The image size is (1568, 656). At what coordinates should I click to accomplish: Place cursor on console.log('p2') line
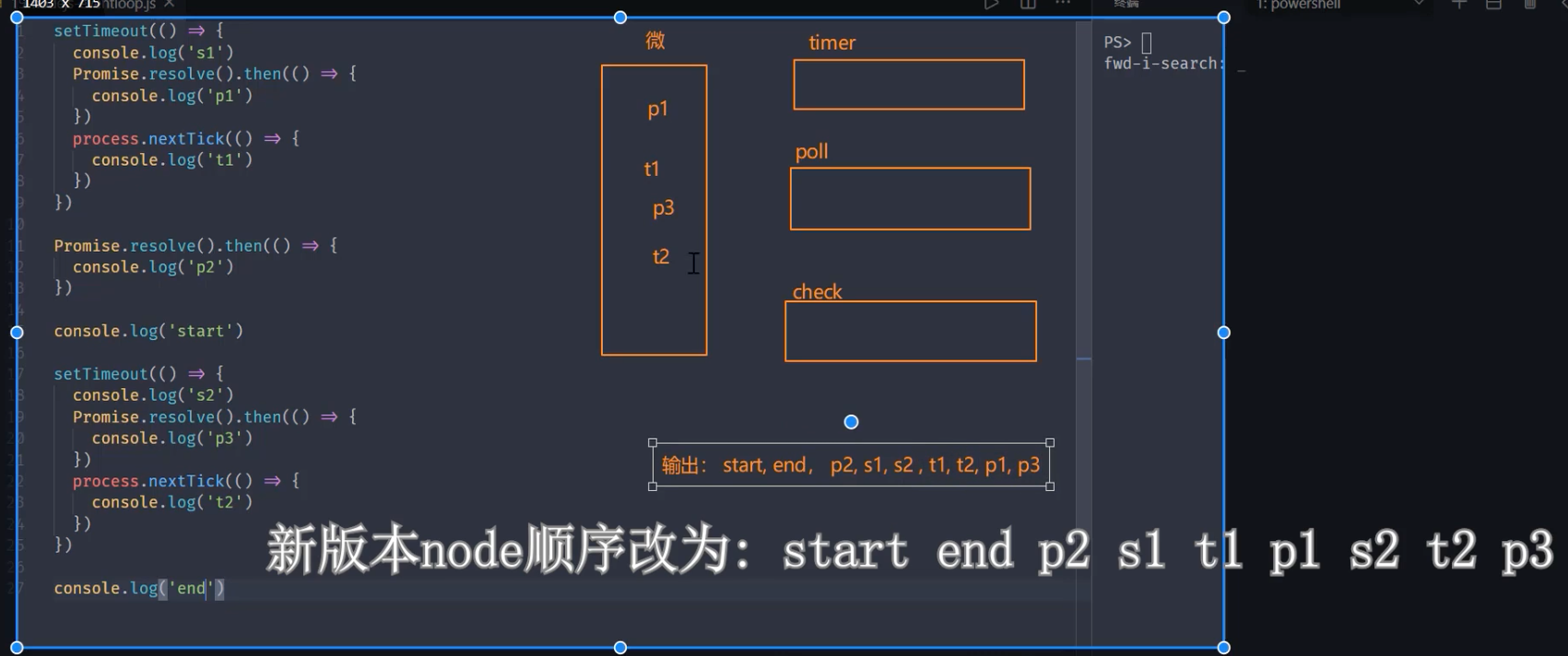(x=153, y=267)
